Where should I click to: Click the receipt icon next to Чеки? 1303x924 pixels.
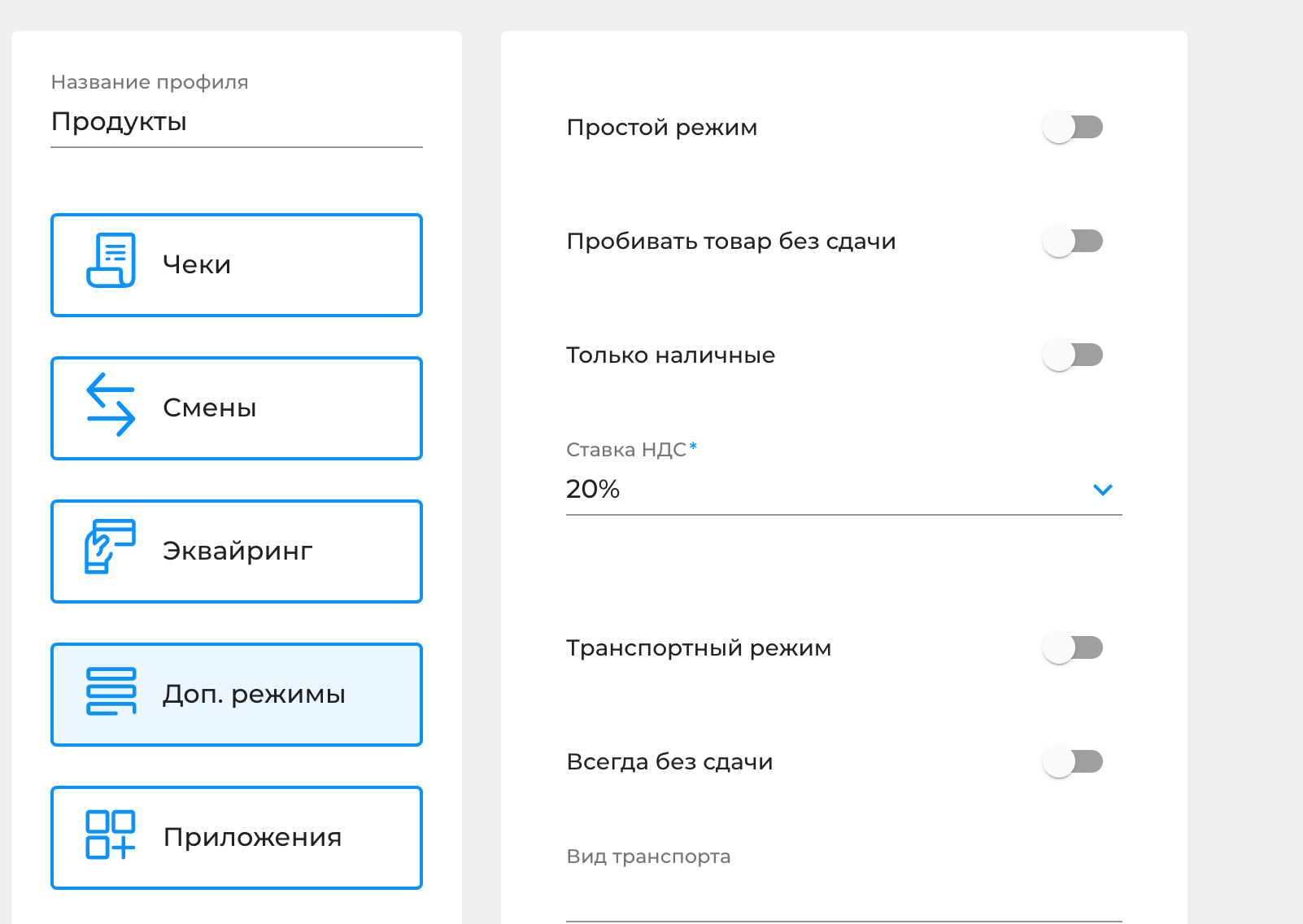pos(111,260)
